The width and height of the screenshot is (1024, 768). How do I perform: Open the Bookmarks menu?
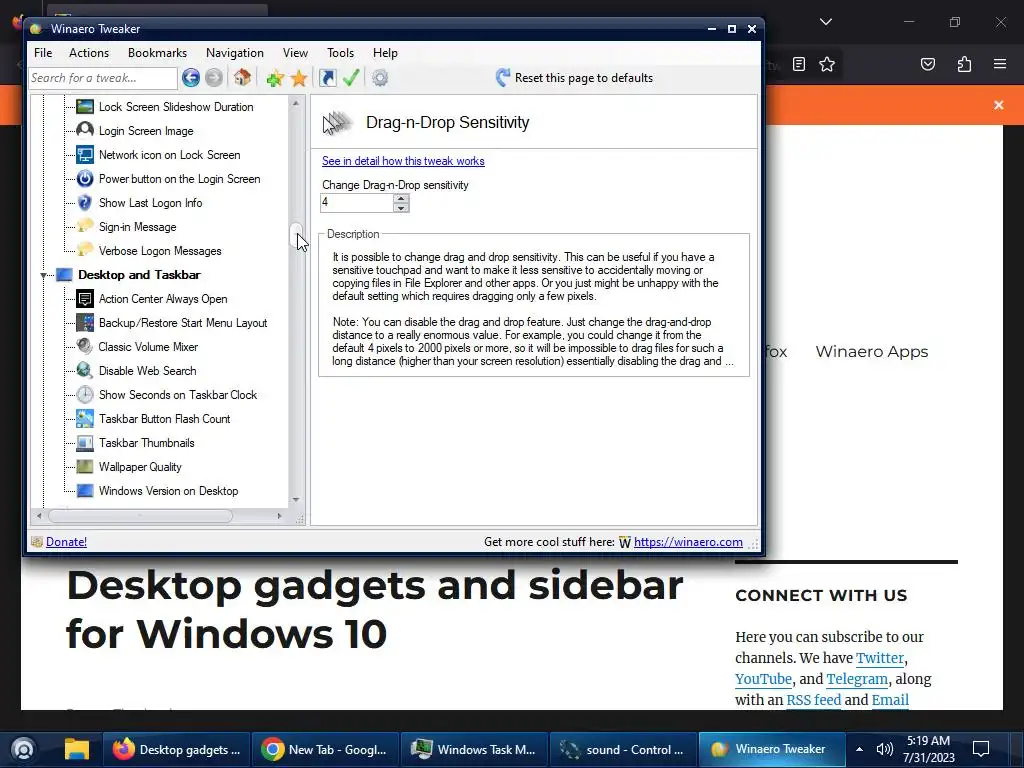(x=157, y=53)
